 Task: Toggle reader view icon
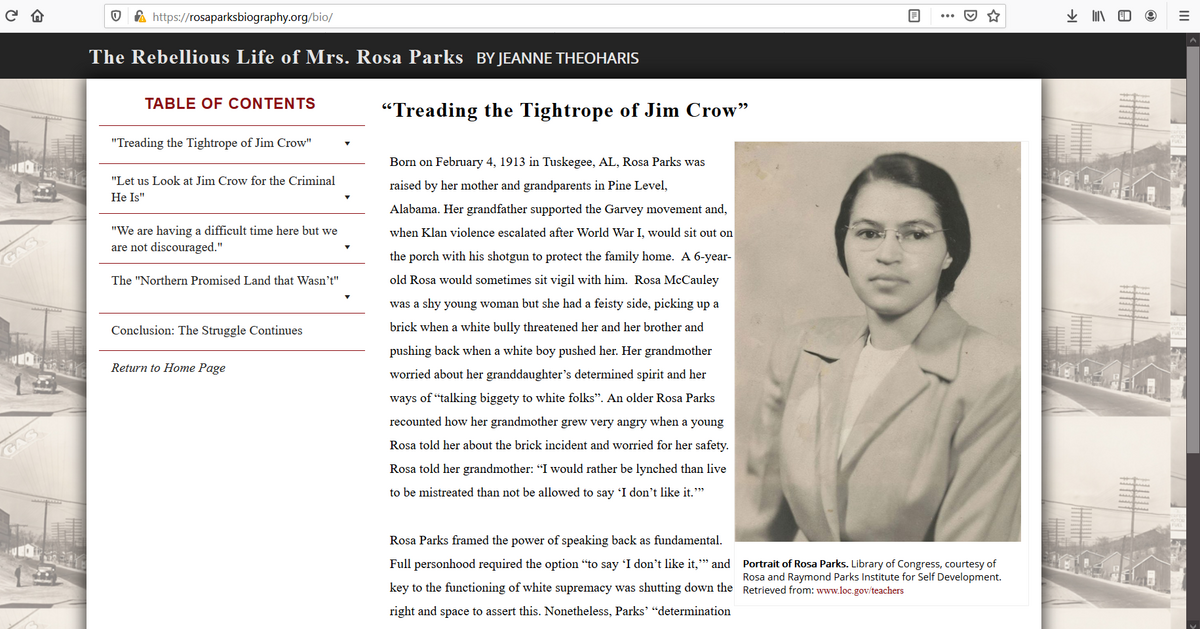(x=914, y=16)
